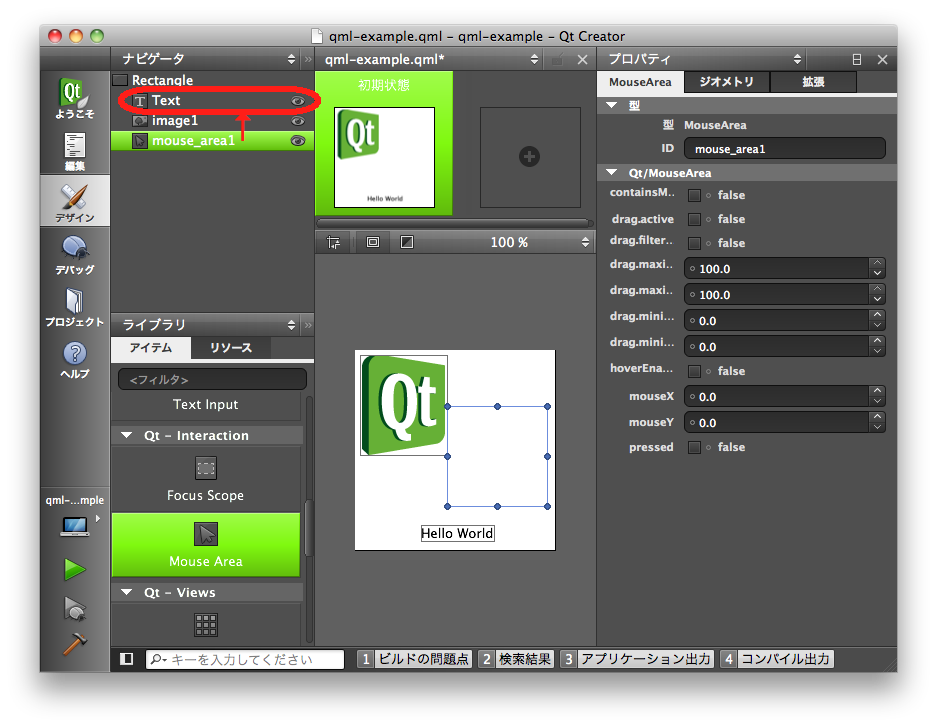Toggle visibility eye for image1
Image resolution: width=937 pixels, height=727 pixels.
tap(297, 121)
